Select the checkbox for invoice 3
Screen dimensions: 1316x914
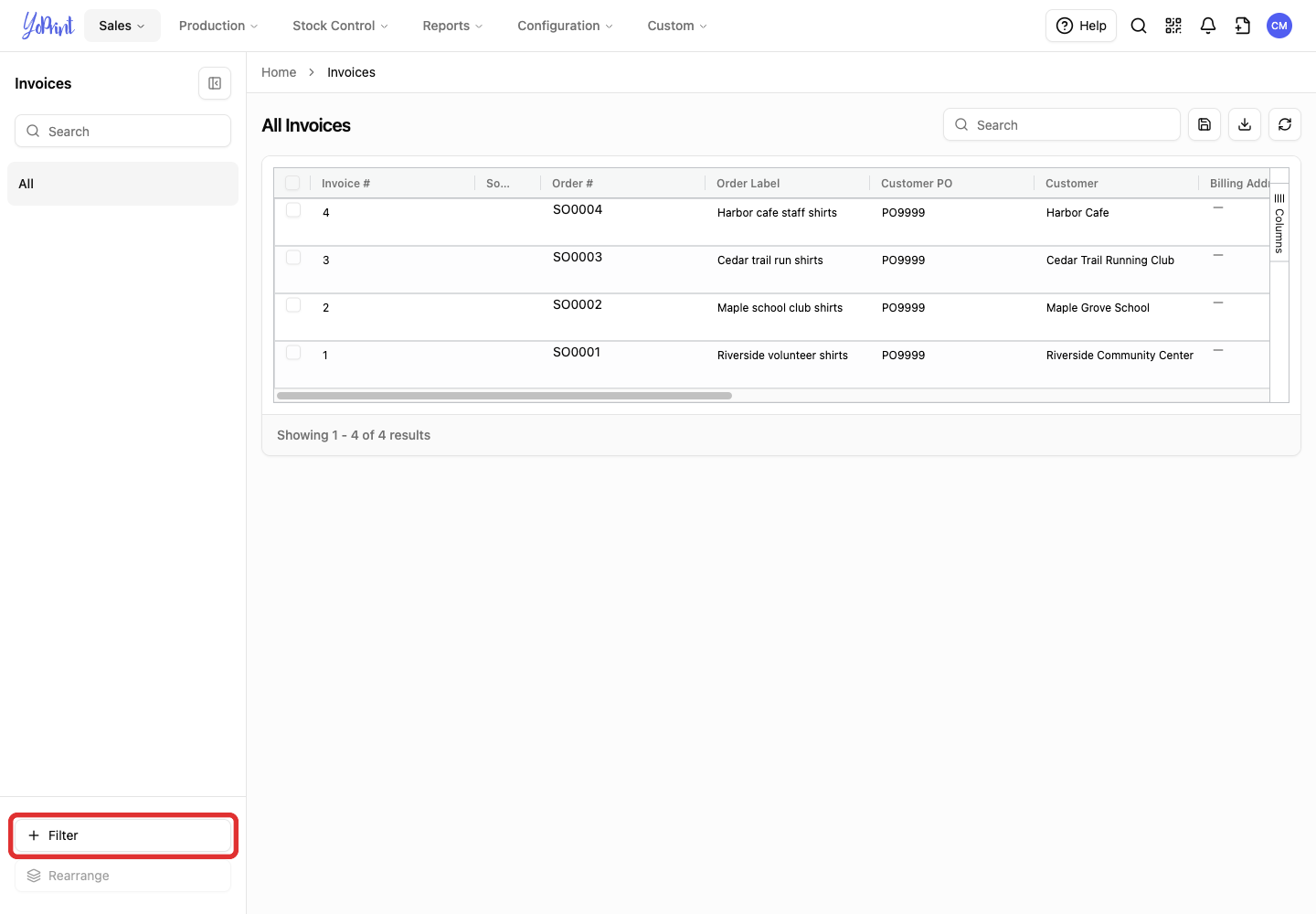(293, 258)
